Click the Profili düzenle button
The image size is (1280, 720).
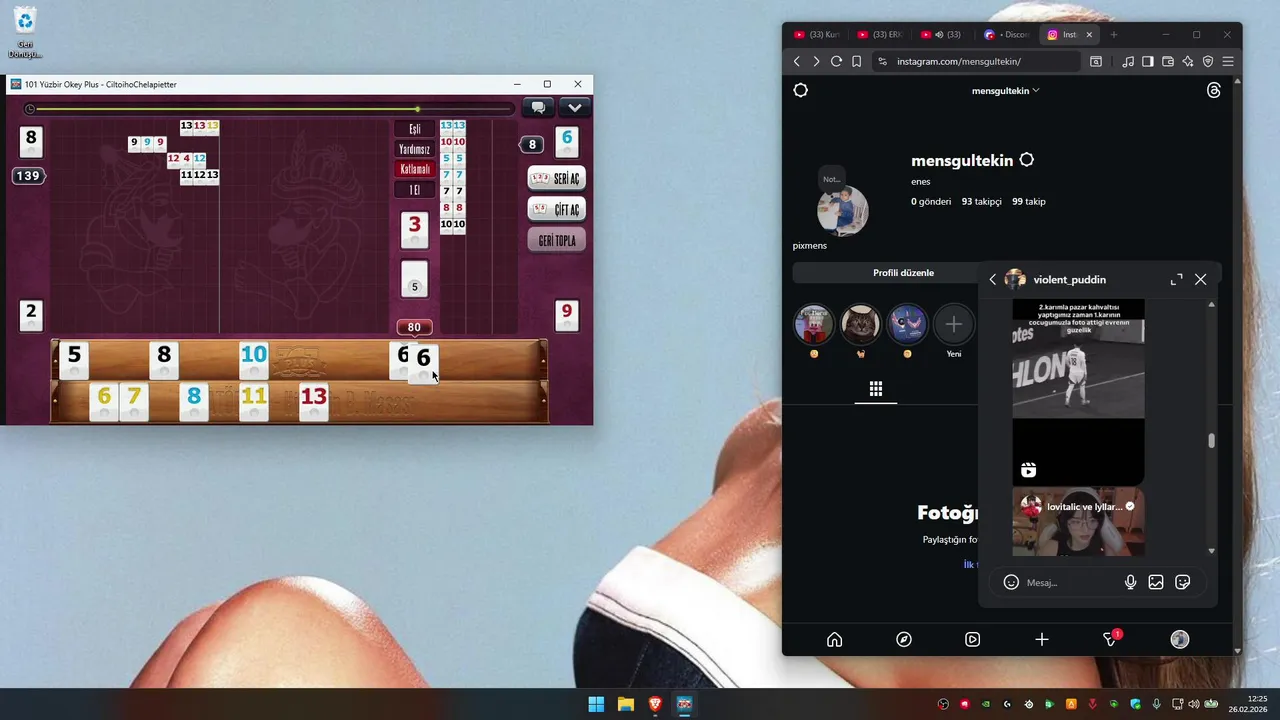(903, 273)
